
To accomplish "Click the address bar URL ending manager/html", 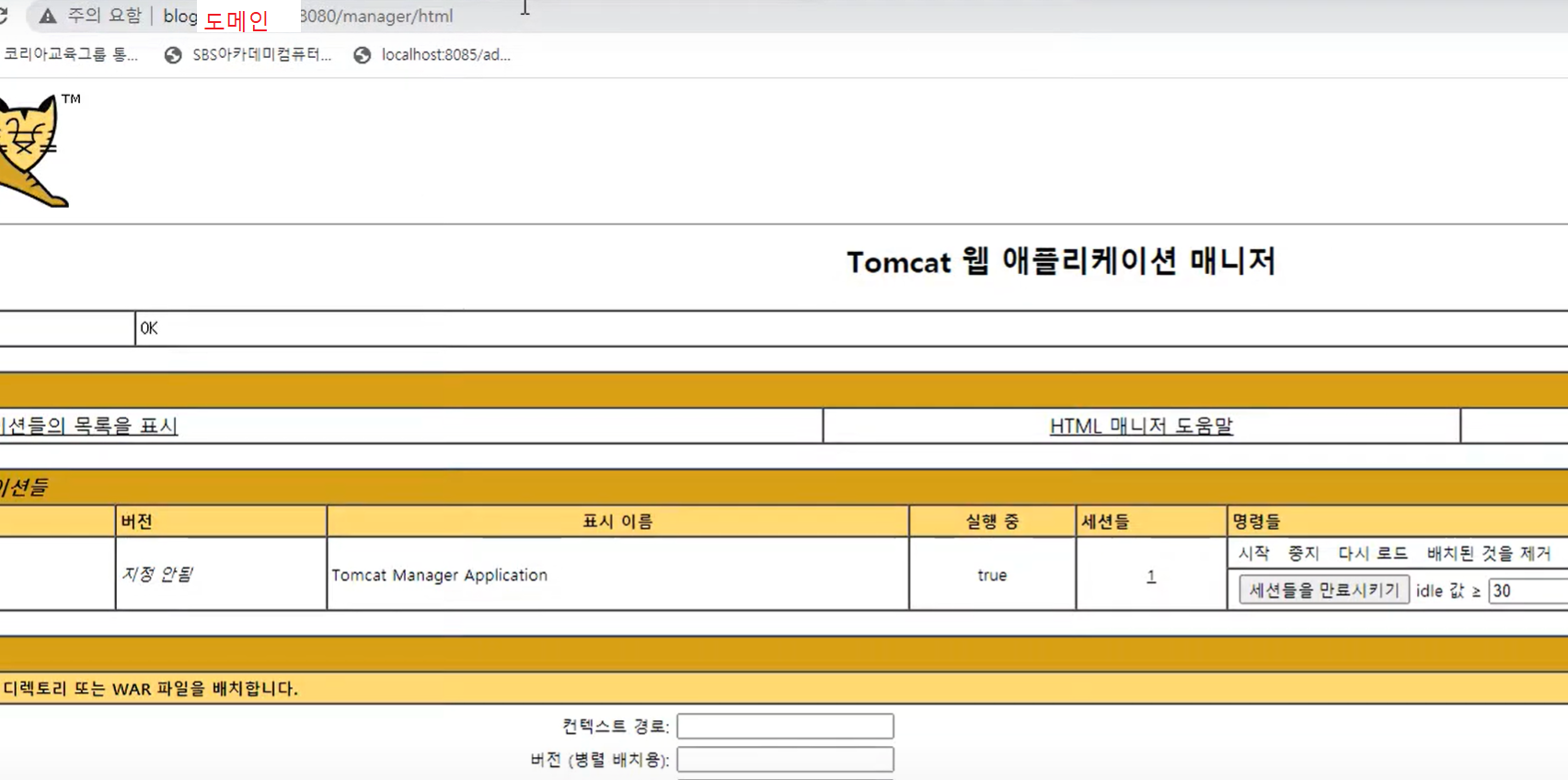I will click(308, 17).
